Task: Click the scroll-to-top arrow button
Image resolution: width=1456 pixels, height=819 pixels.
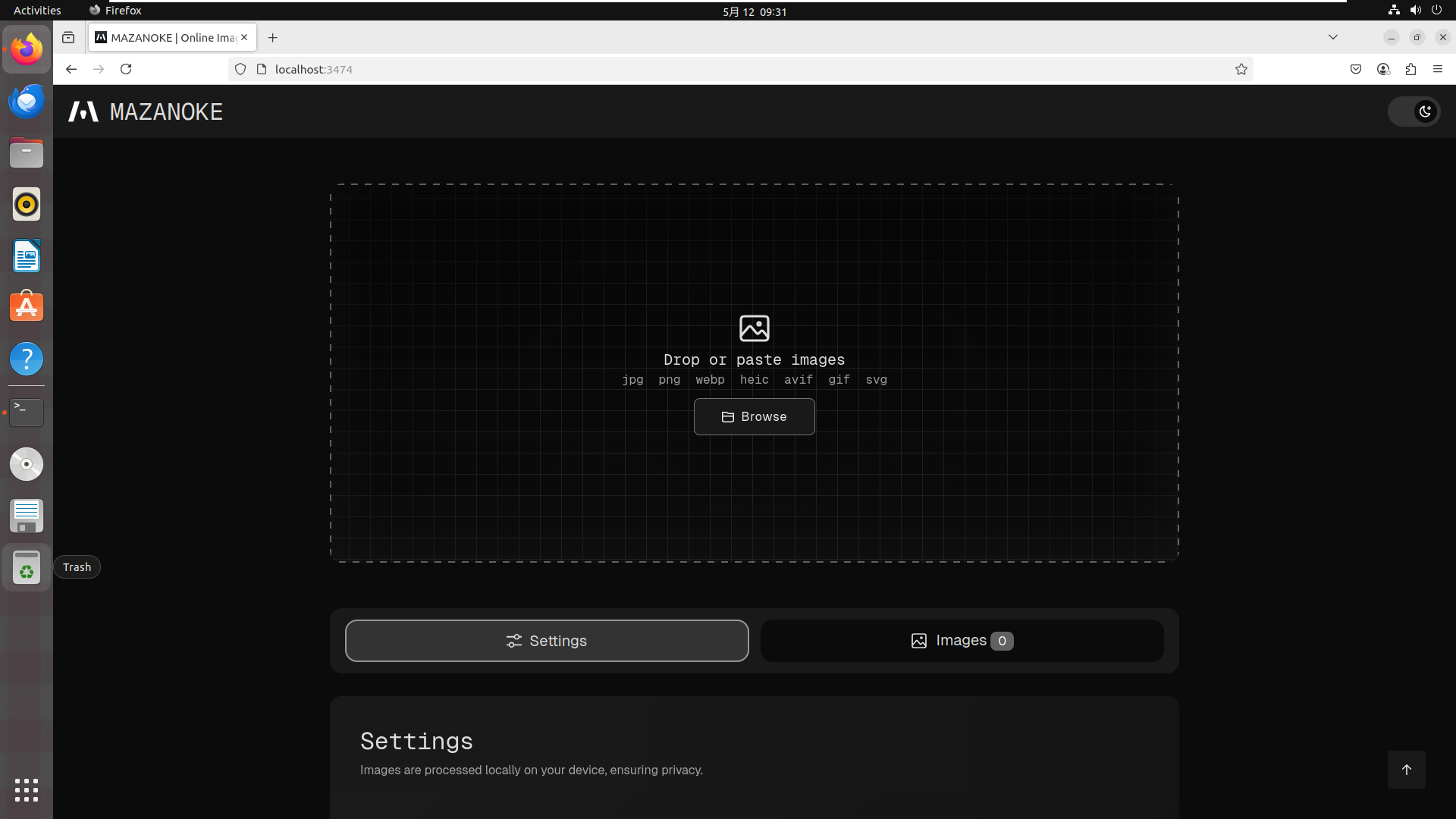Action: point(1406,770)
